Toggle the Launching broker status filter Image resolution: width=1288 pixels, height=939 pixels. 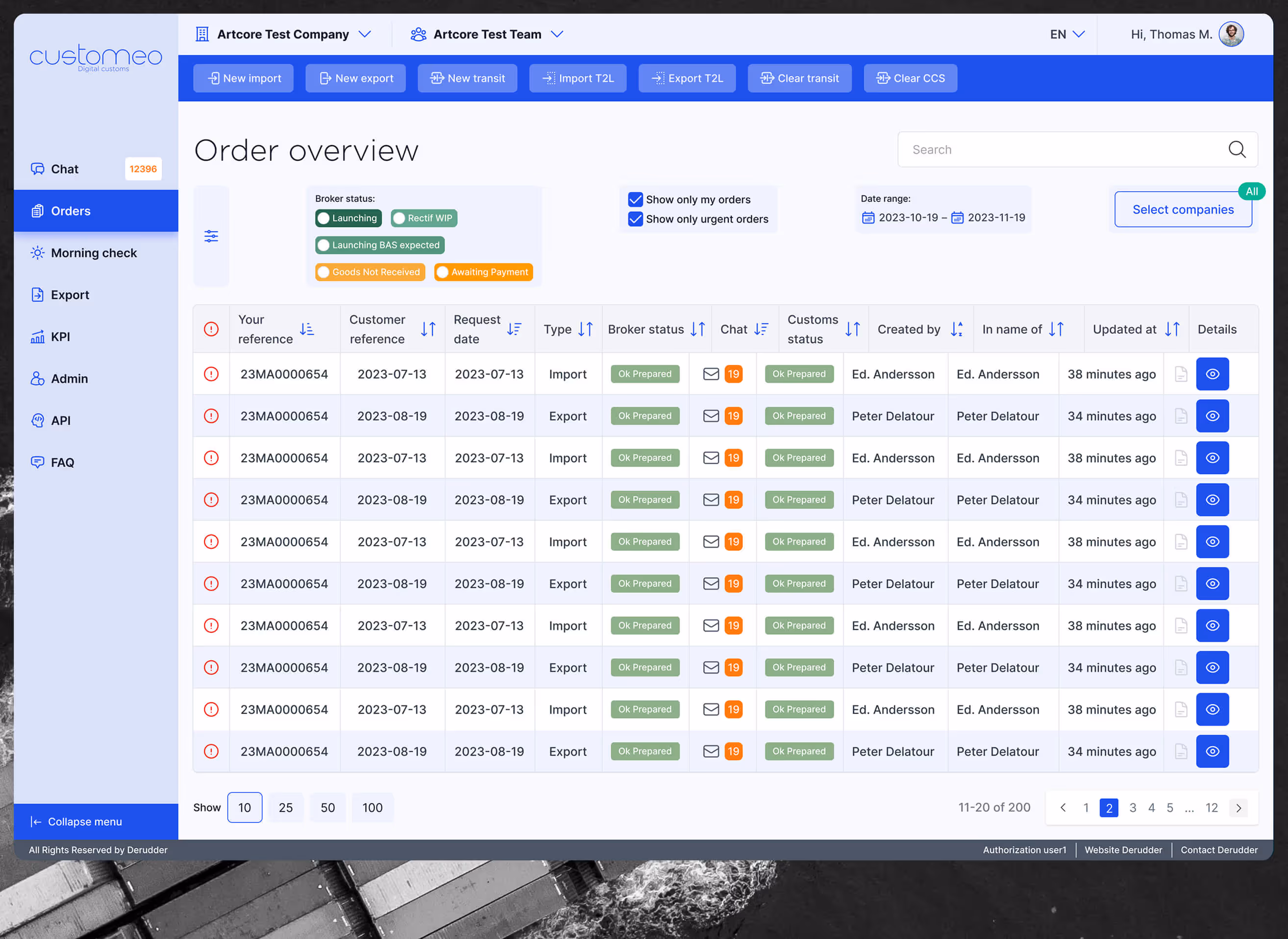(348, 218)
